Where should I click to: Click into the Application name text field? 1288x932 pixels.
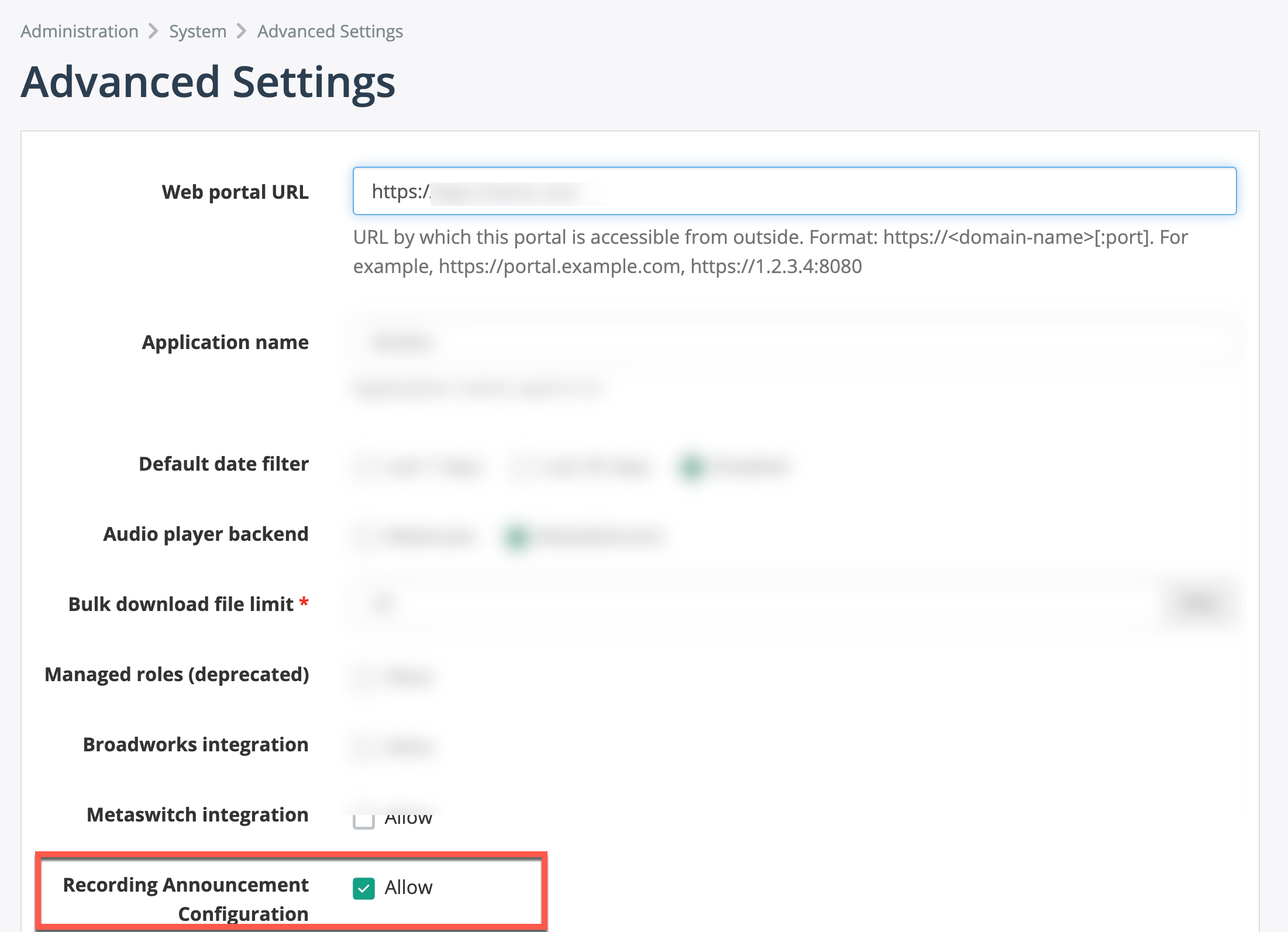(x=794, y=342)
